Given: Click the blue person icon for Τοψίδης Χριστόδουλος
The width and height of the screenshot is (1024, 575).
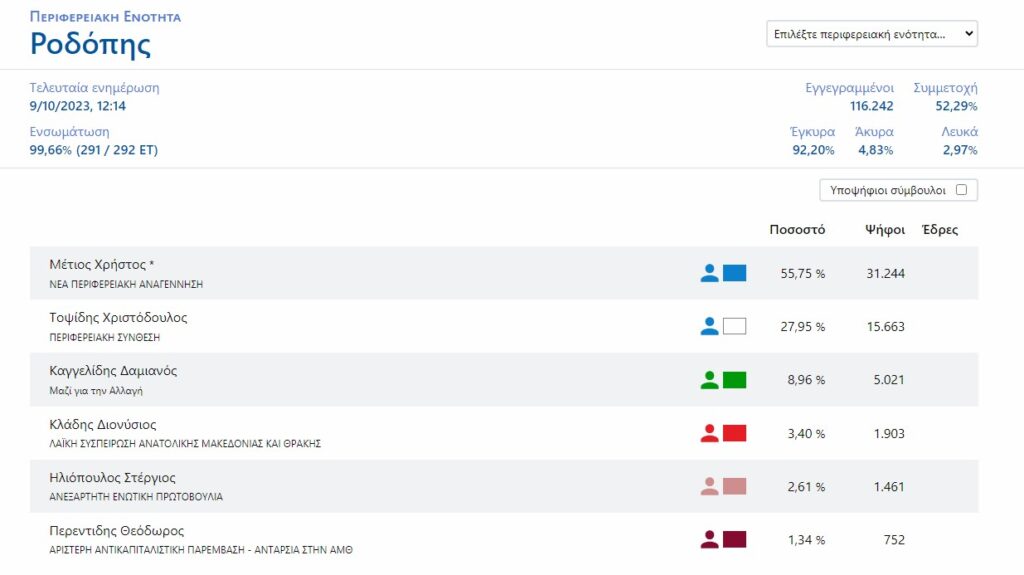Looking at the screenshot, I should click(709, 326).
